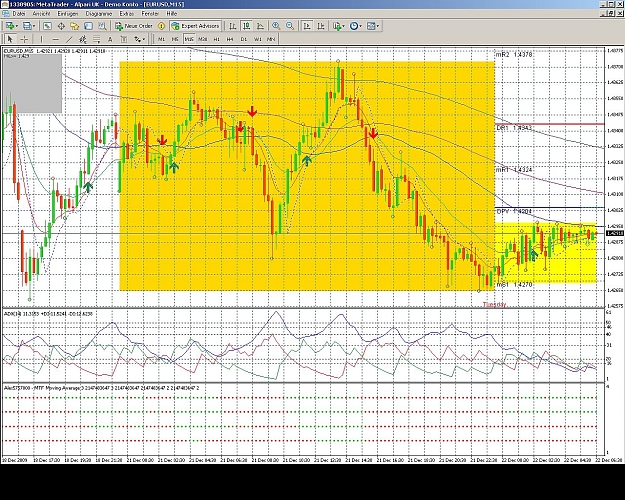This screenshot has width=625, height=500.
Task: Switch to M5 timeframe
Action: [175, 39]
